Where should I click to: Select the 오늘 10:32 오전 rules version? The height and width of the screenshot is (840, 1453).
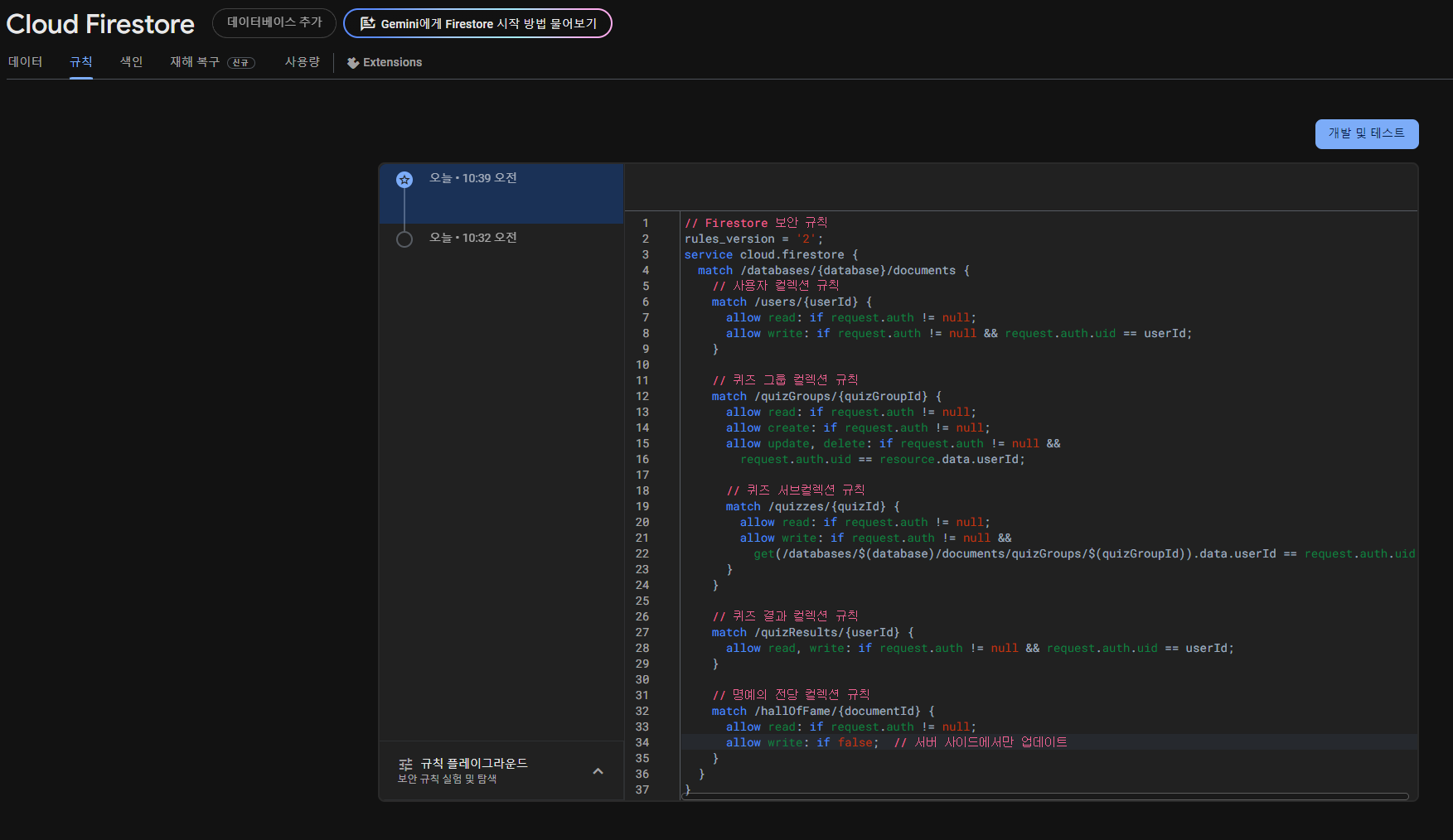click(501, 239)
